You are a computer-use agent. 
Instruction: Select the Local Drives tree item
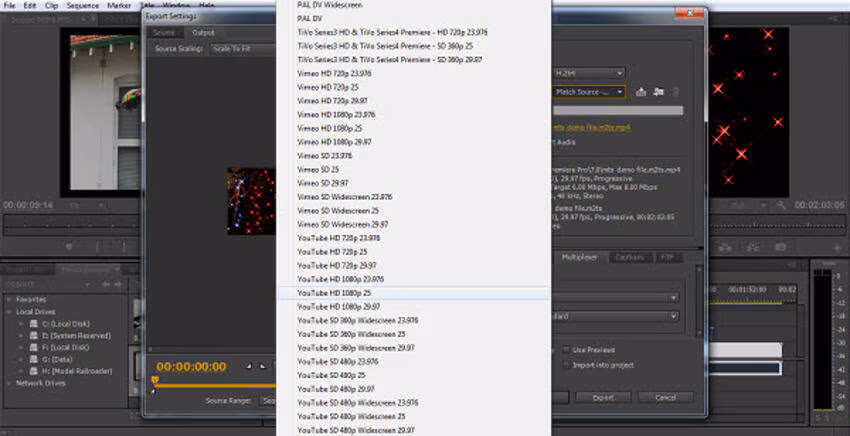[x=36, y=312]
